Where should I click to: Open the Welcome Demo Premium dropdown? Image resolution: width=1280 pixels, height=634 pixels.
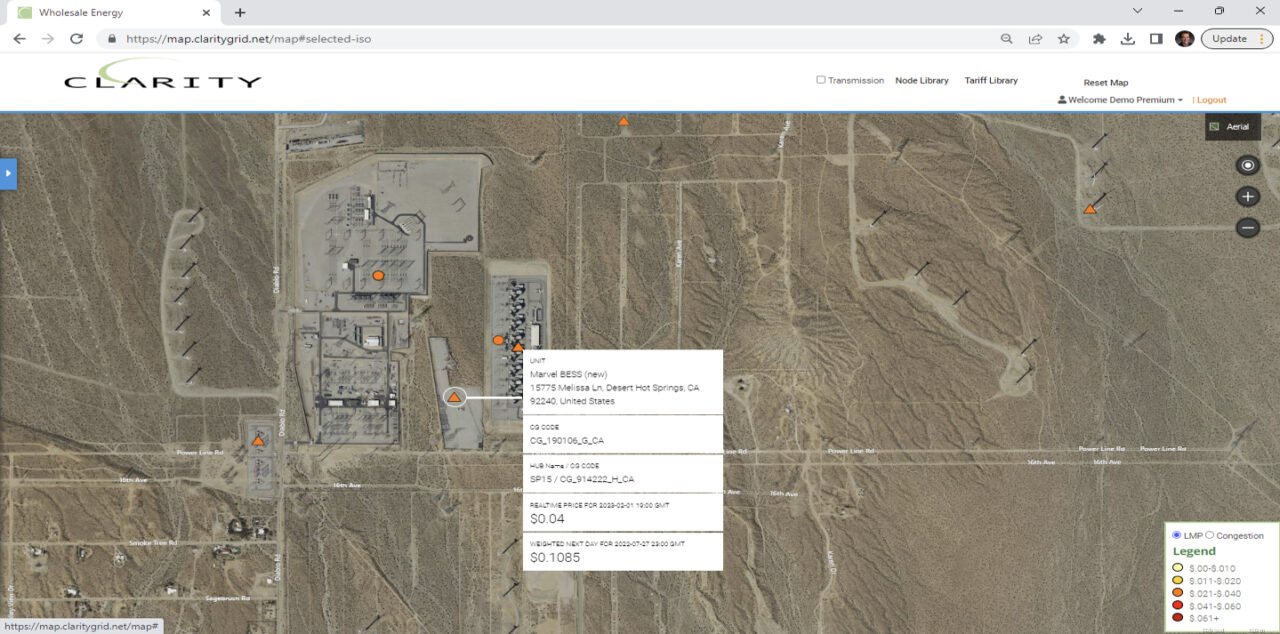[1120, 100]
